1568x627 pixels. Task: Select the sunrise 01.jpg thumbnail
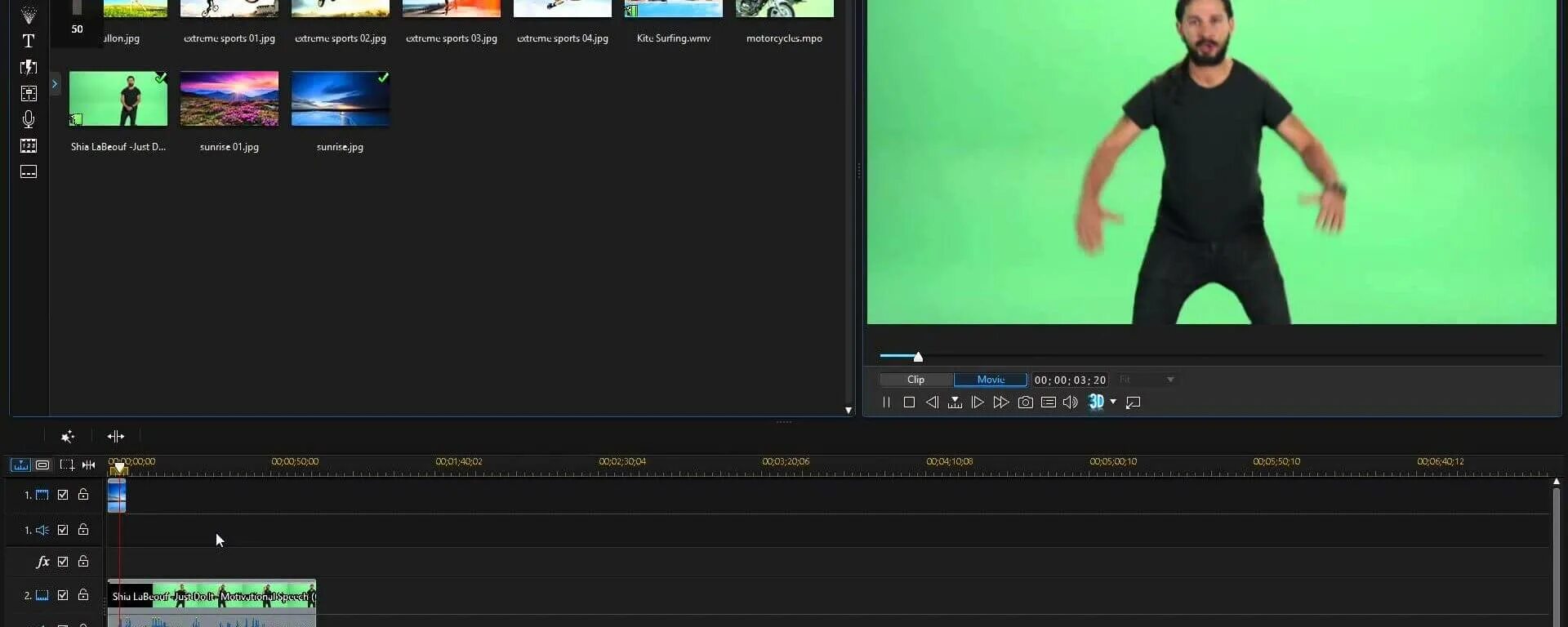(x=229, y=99)
